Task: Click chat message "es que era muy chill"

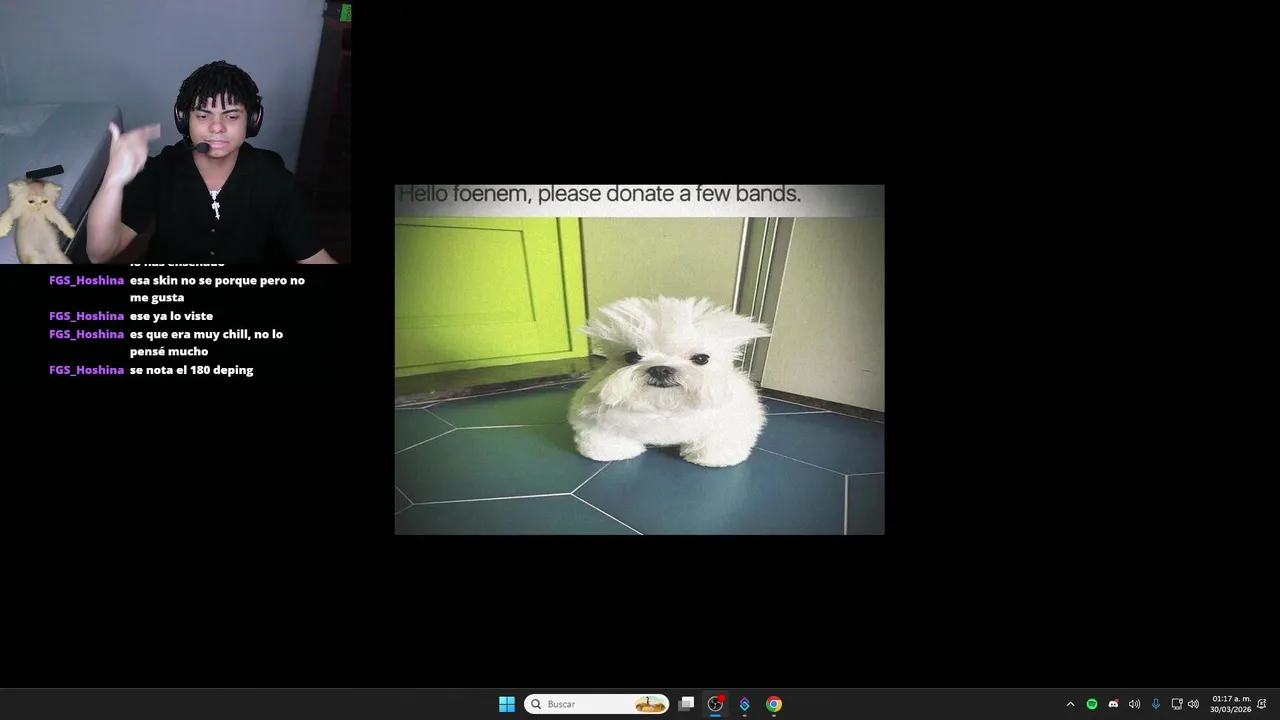Action: pyautogui.click(x=206, y=343)
